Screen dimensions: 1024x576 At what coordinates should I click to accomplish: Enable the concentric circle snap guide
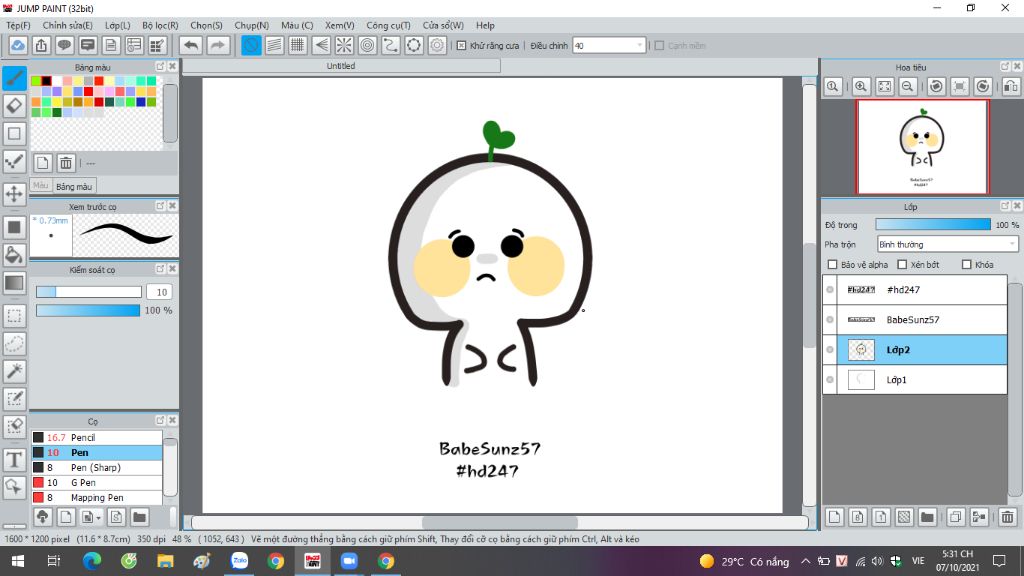368,45
